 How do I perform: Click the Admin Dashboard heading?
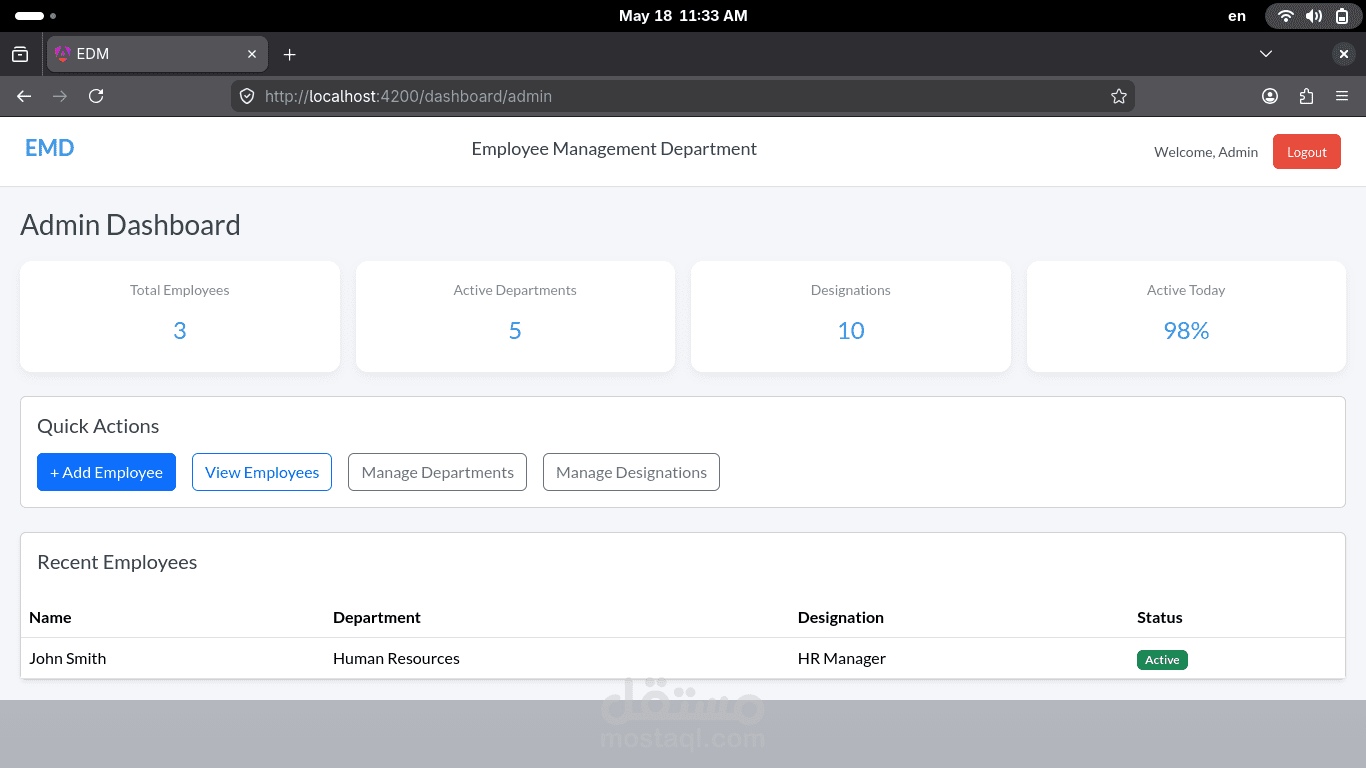pos(130,225)
